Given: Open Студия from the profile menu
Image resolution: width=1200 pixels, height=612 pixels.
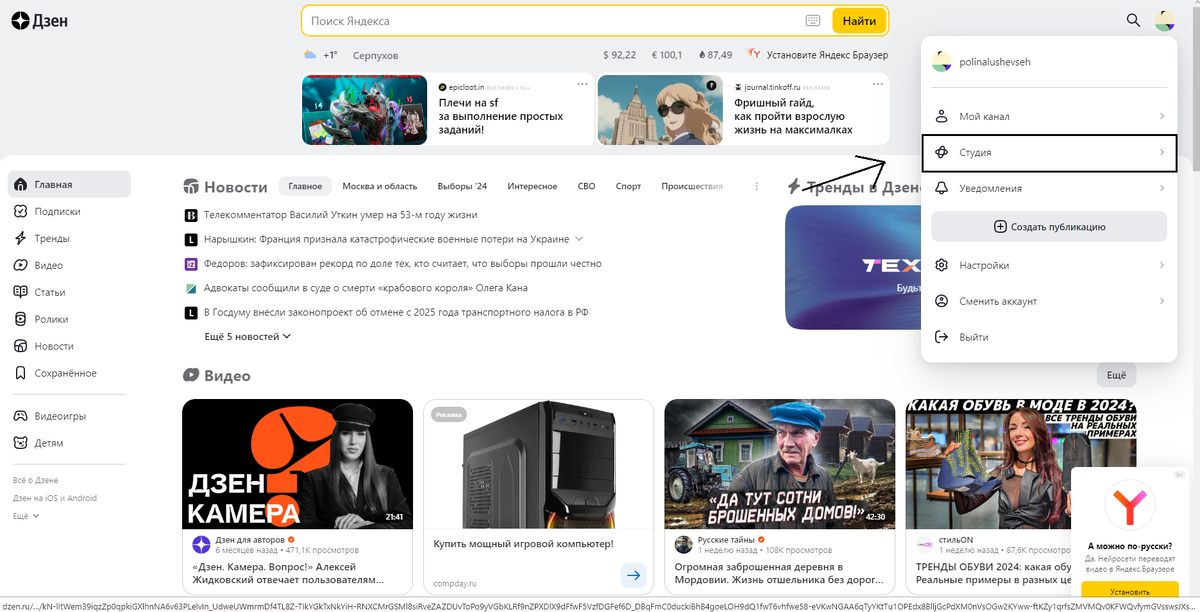Looking at the screenshot, I should point(1049,152).
